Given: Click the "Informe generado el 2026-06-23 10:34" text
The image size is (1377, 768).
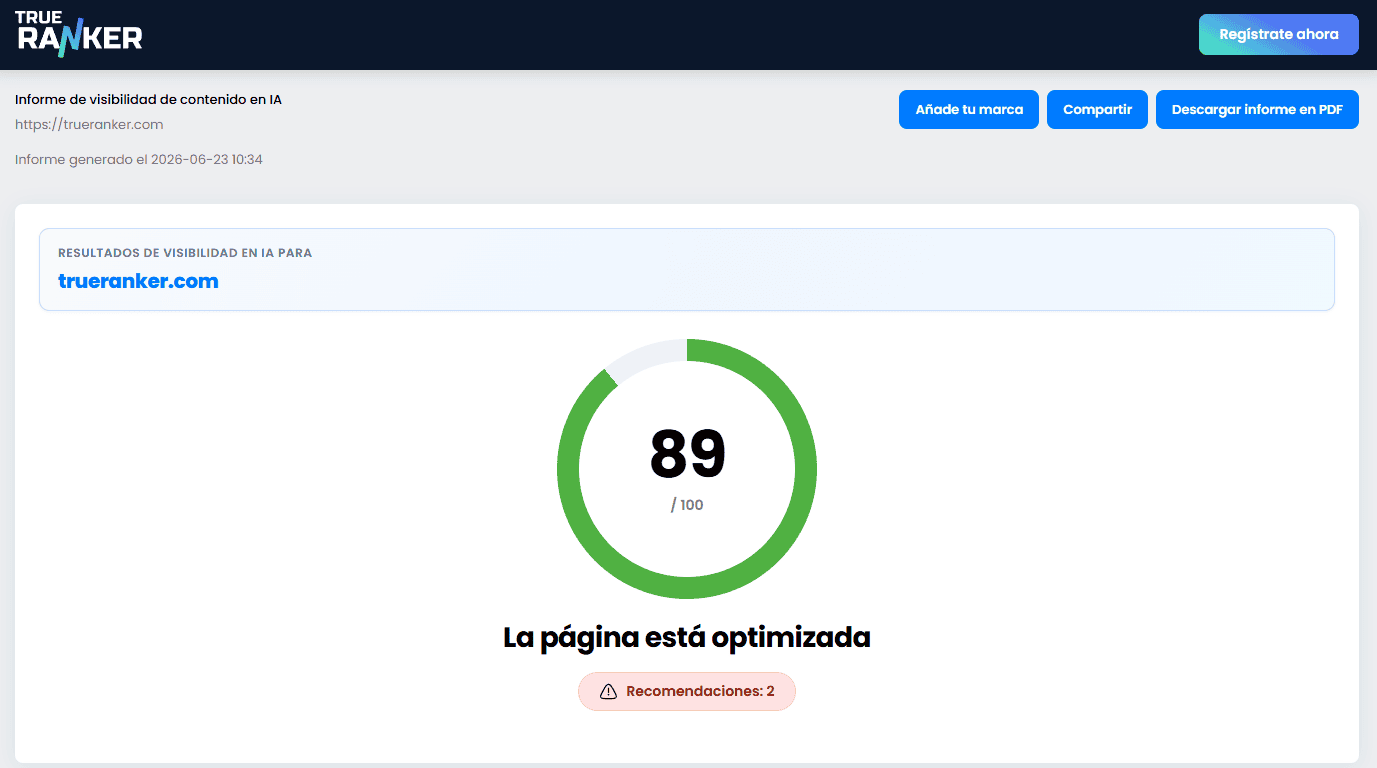Looking at the screenshot, I should [139, 159].
